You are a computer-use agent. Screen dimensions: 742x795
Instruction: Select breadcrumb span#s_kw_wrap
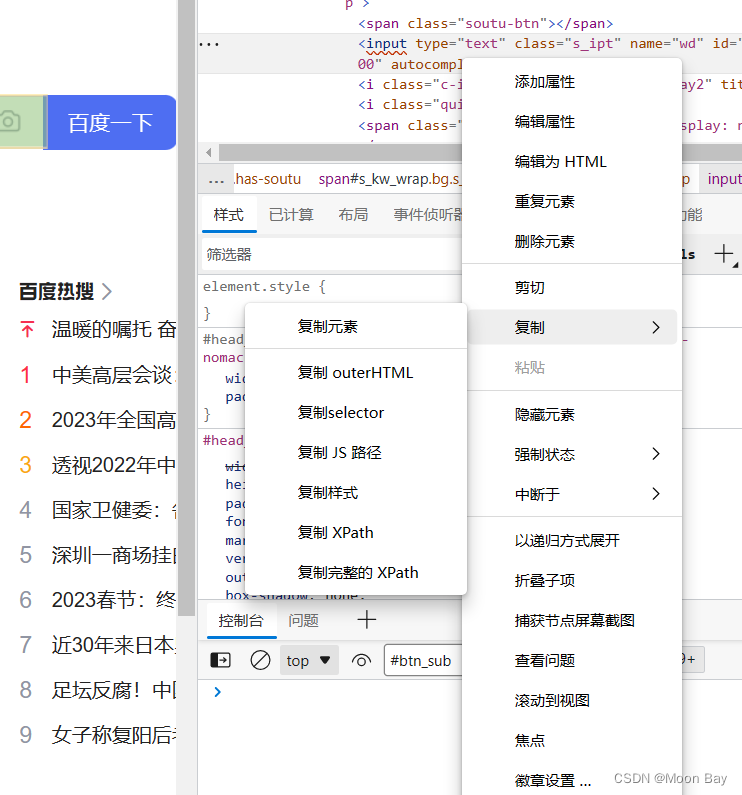pos(390,179)
